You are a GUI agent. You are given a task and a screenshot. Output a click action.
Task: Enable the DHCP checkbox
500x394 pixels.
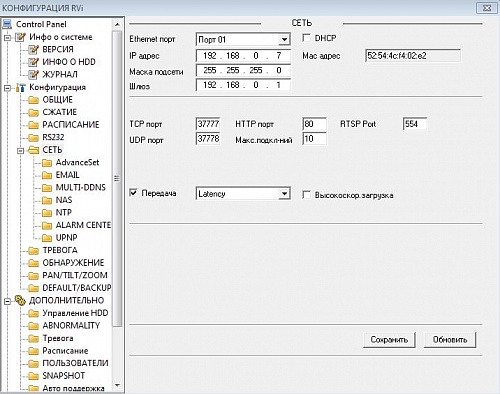[x=306, y=38]
